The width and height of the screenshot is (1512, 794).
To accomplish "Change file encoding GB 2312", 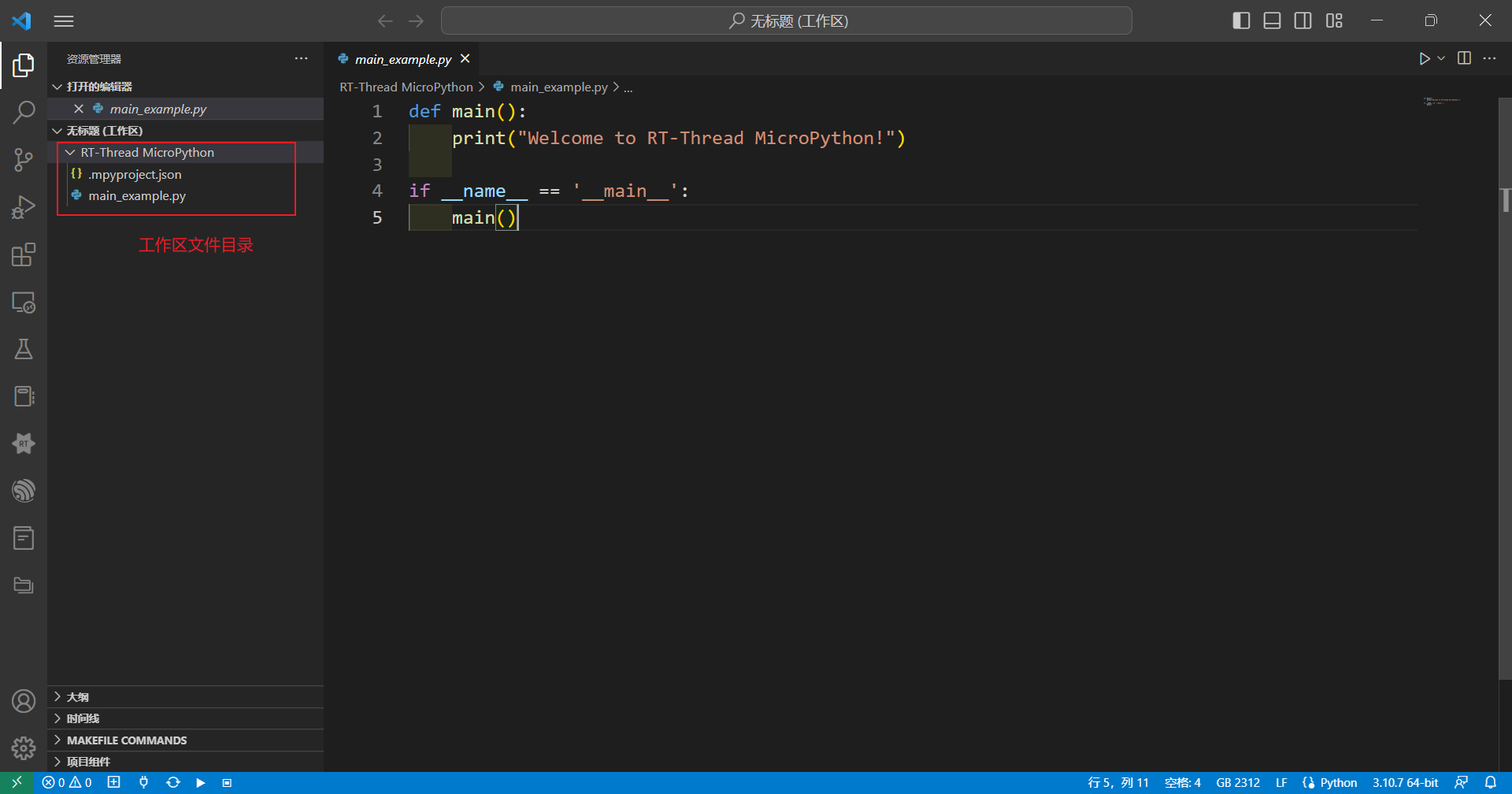I will 1238,783.
